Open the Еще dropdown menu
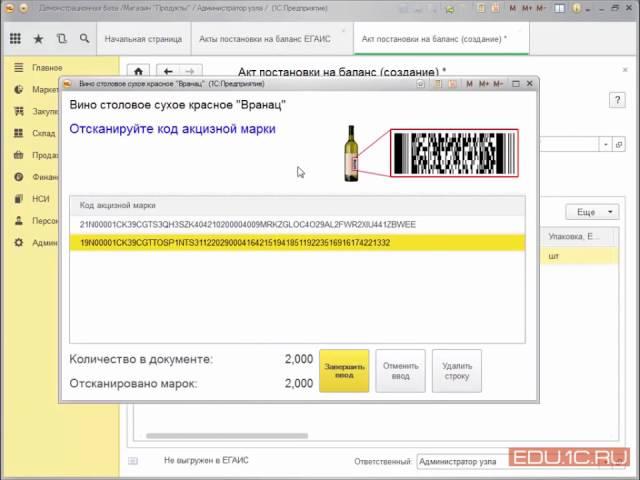Screen dimensions: 640x480 tap(592, 212)
